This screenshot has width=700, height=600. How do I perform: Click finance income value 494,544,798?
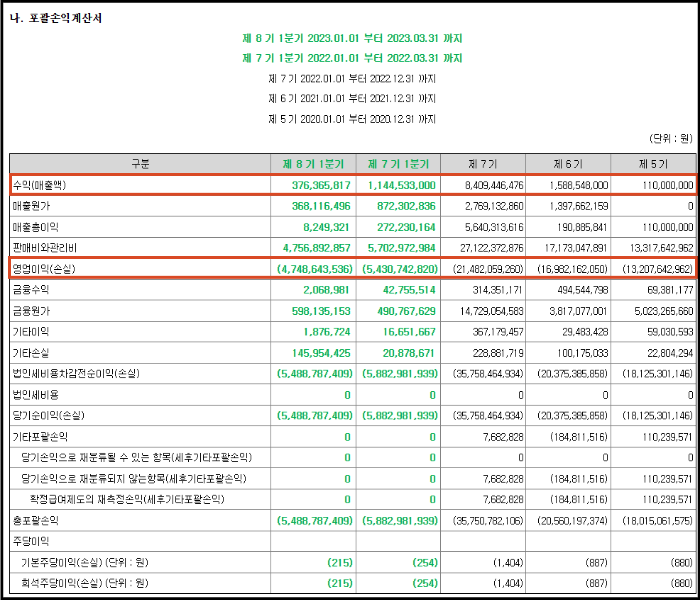click(583, 290)
